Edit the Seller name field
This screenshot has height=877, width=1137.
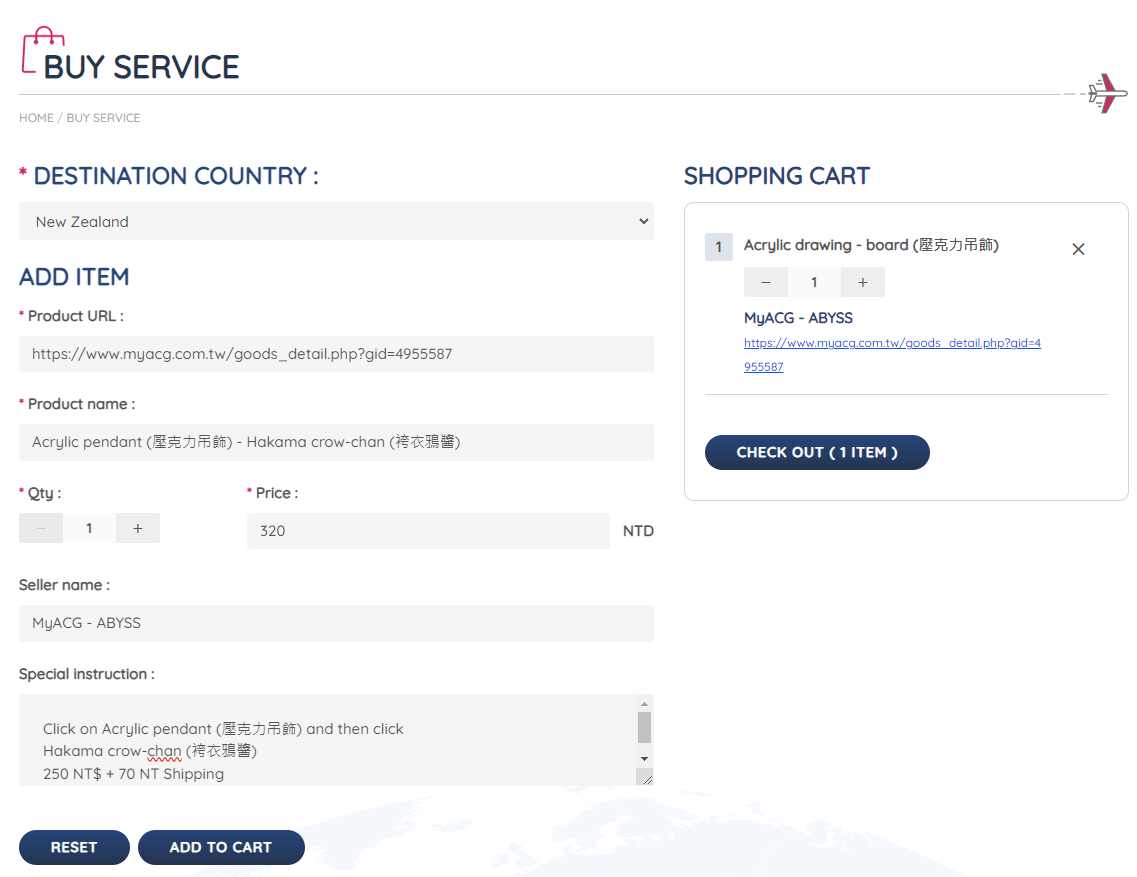point(336,623)
